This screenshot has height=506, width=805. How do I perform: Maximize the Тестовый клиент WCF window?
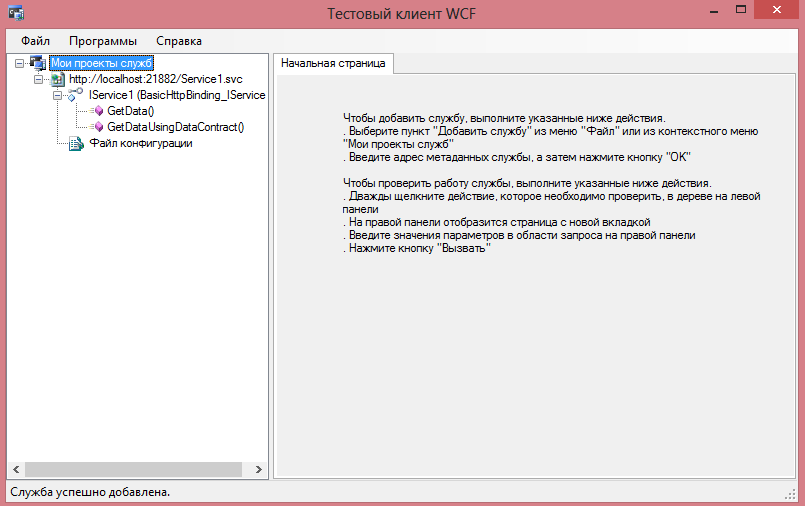(x=741, y=10)
